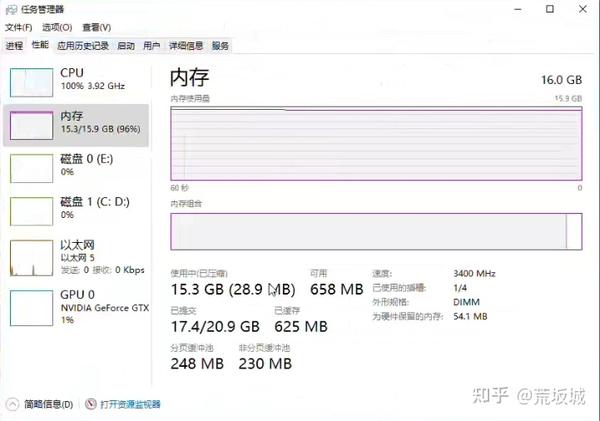Open the 选项(O) menu
The width and height of the screenshot is (600, 421).
(x=57, y=28)
